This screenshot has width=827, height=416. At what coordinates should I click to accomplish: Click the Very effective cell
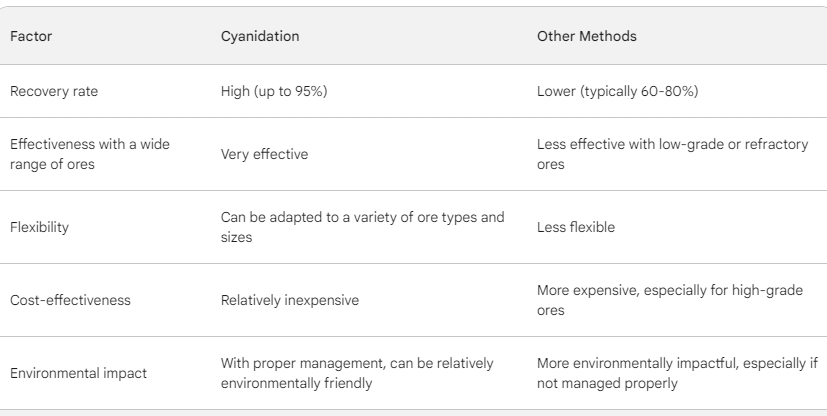pyautogui.click(x=264, y=154)
